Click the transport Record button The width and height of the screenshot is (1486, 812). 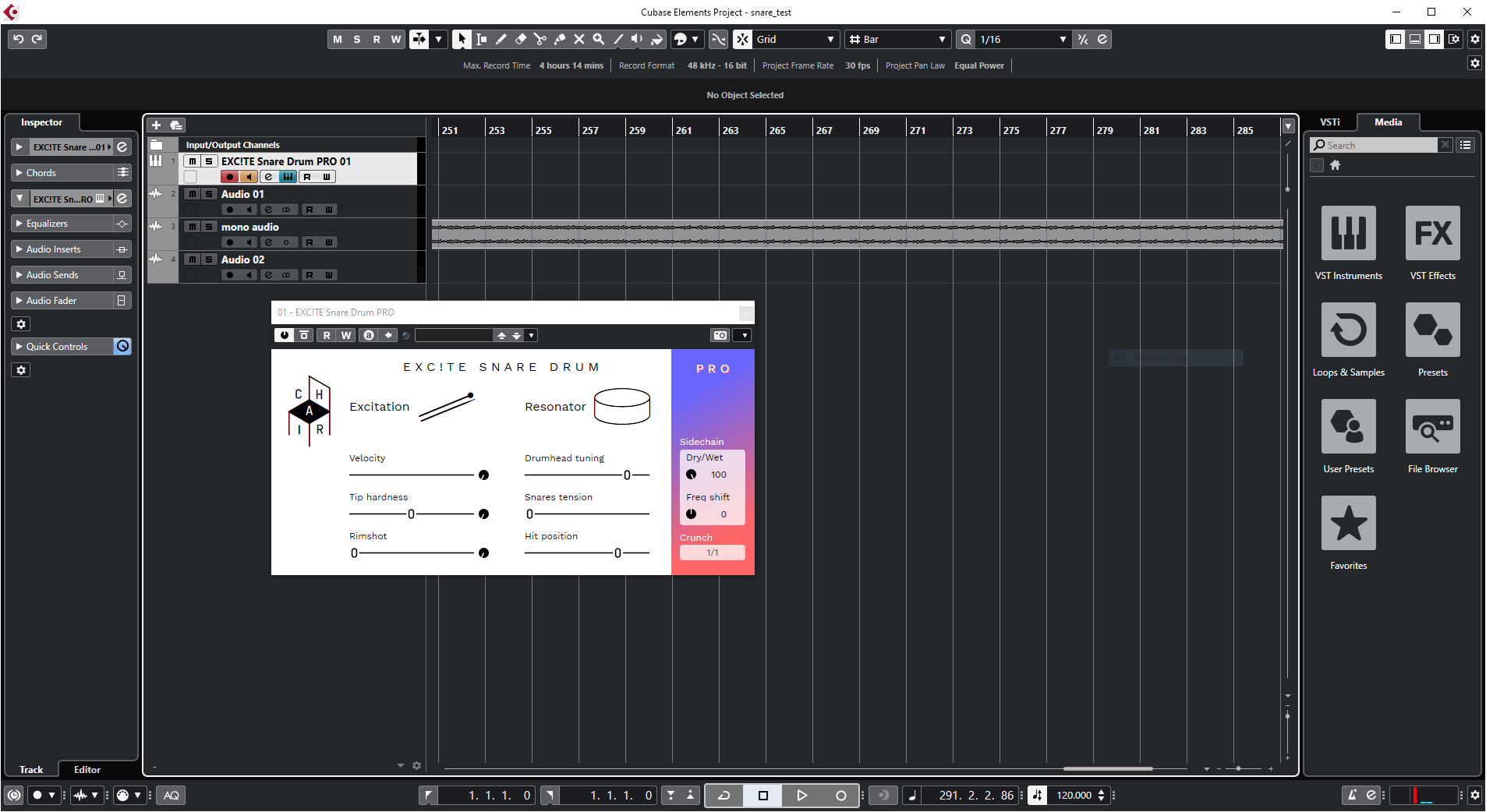(x=840, y=796)
